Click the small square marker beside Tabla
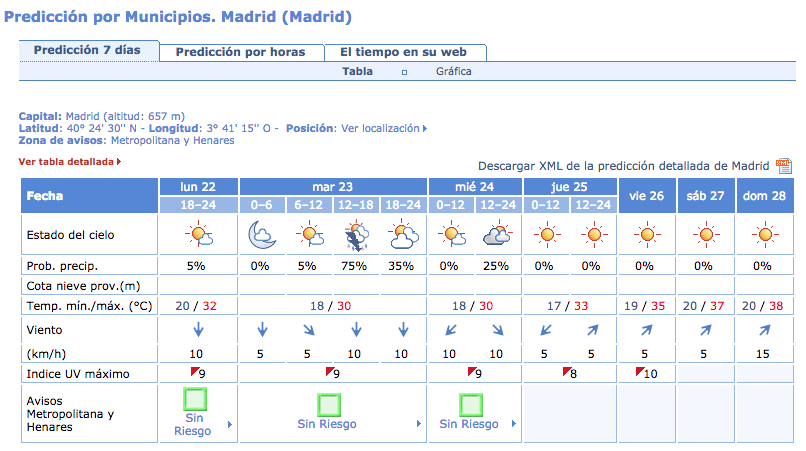The width and height of the screenshot is (806, 451). [405, 73]
